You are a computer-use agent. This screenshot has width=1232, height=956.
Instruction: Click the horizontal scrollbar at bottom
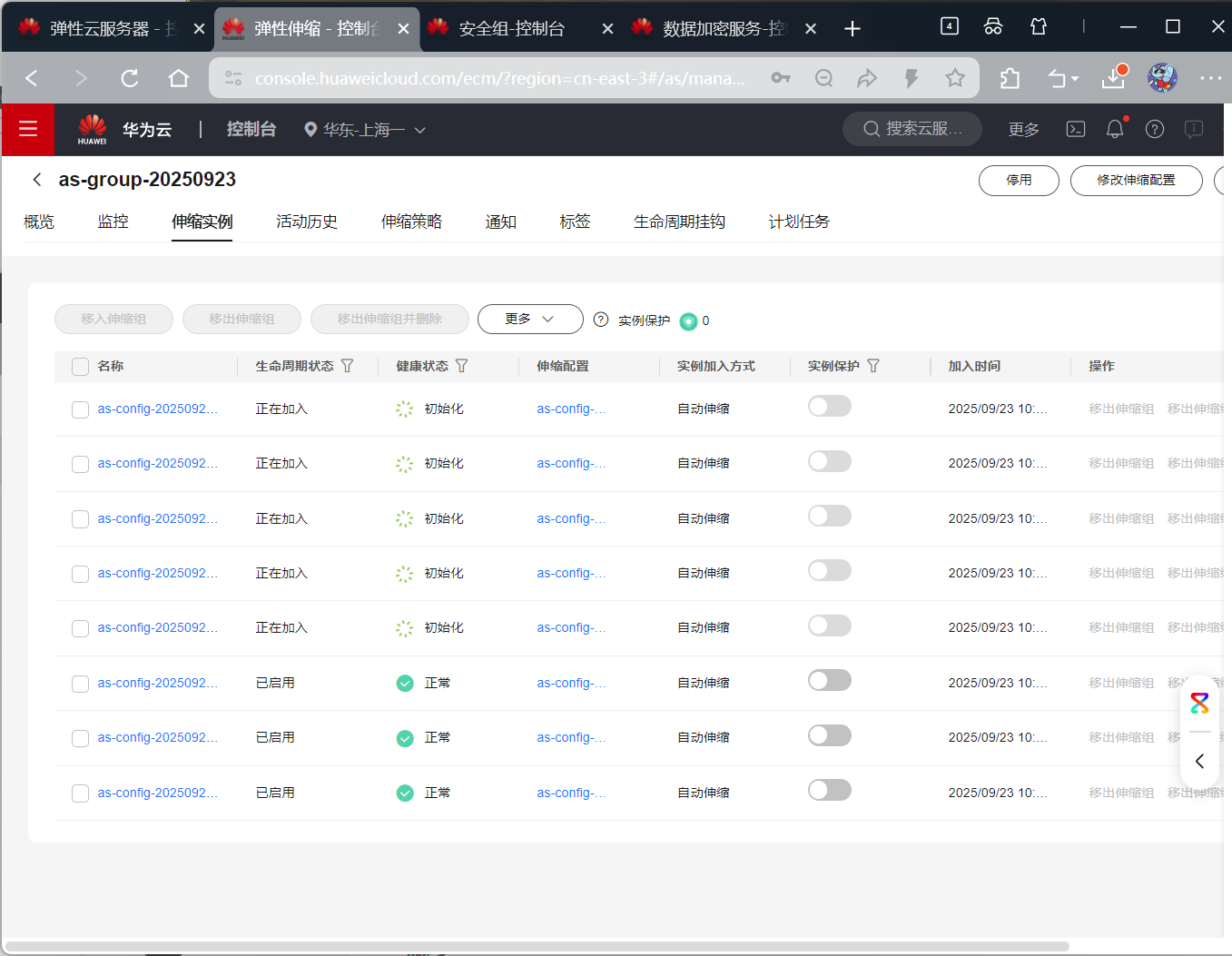coord(536,946)
